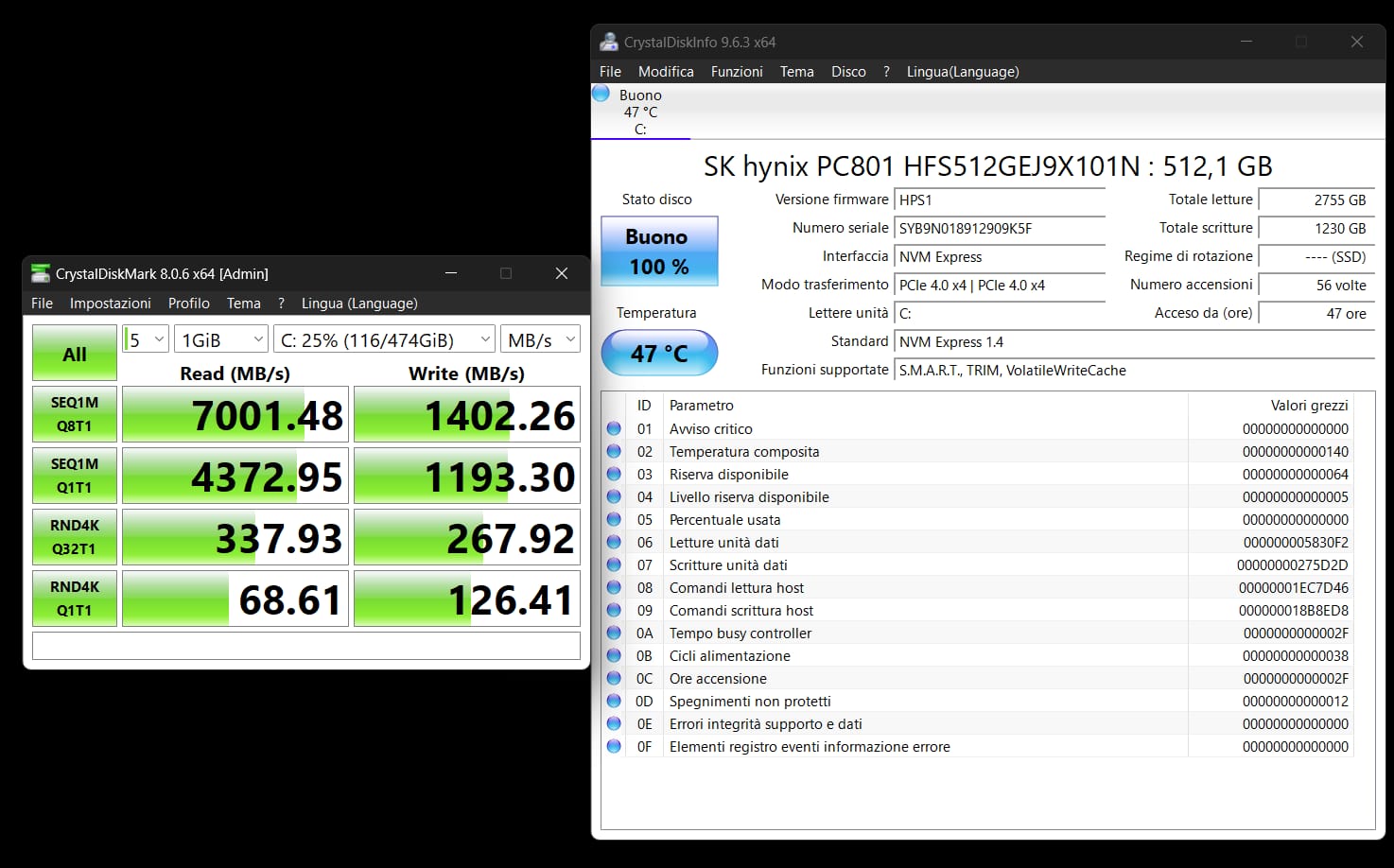Viewport: 1394px width, 868px height.
Task: Click status orb of Riserva disponibile row
Action: [614, 474]
